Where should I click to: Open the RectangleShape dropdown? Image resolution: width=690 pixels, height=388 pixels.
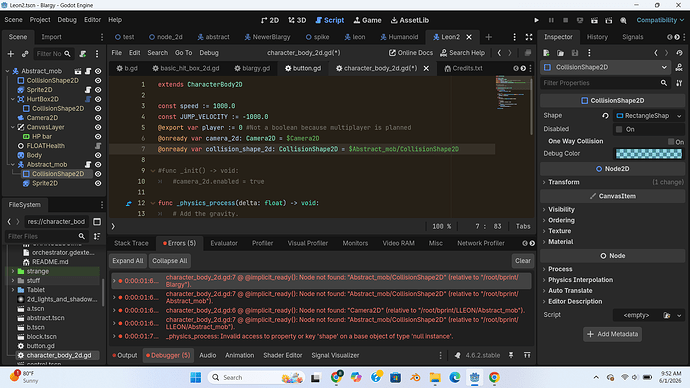[649, 116]
